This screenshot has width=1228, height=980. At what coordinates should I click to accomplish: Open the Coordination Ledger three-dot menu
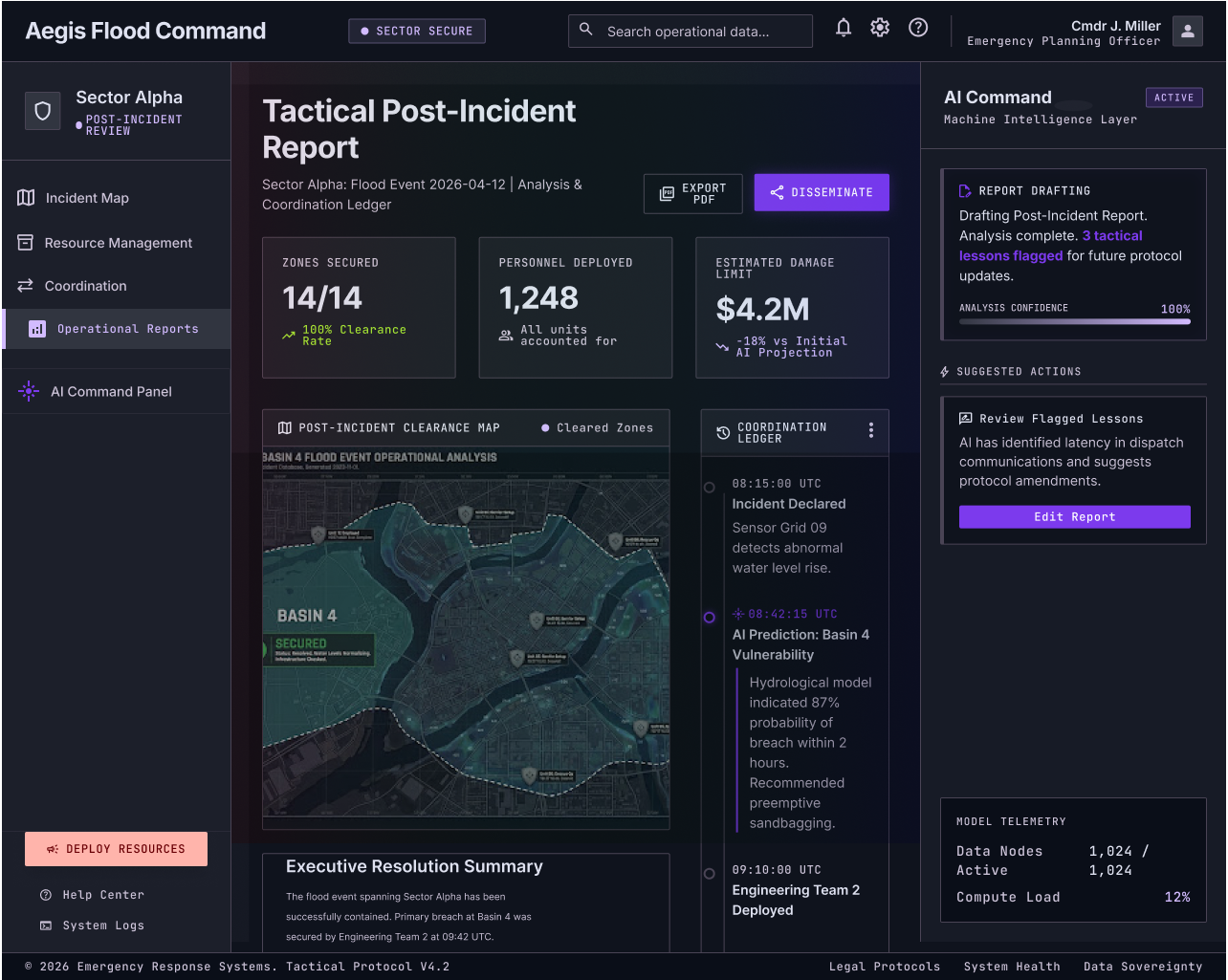click(870, 430)
